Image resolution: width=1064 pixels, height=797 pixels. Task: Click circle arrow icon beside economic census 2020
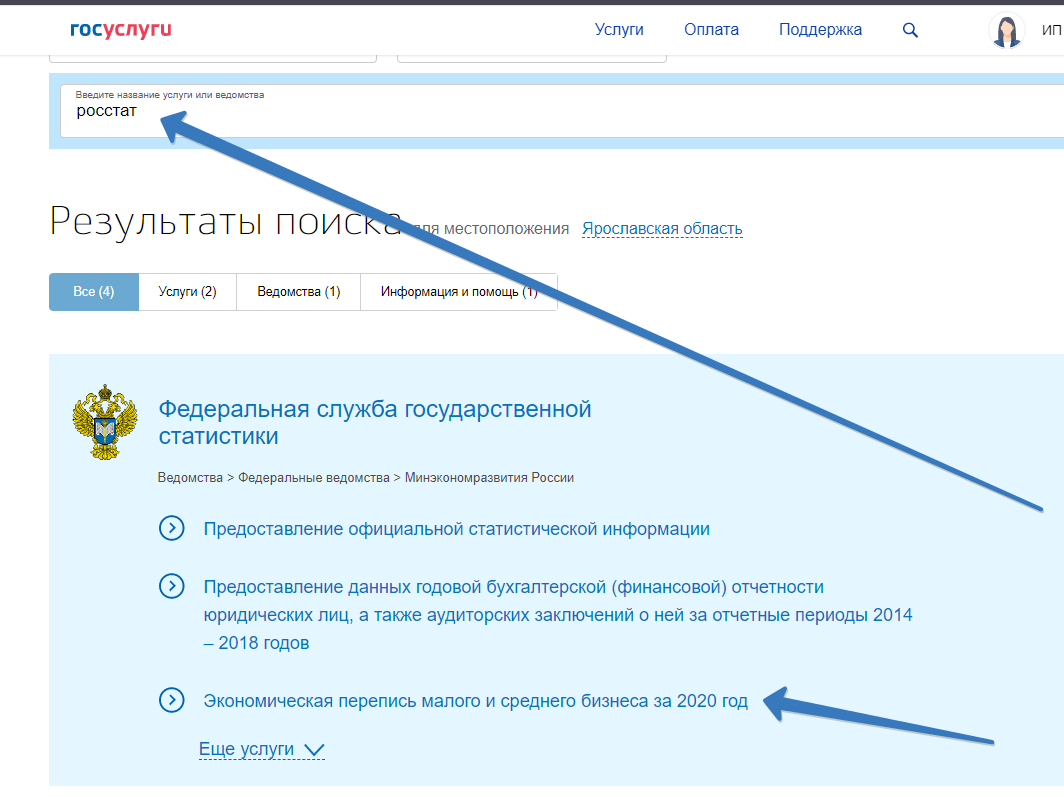point(172,700)
